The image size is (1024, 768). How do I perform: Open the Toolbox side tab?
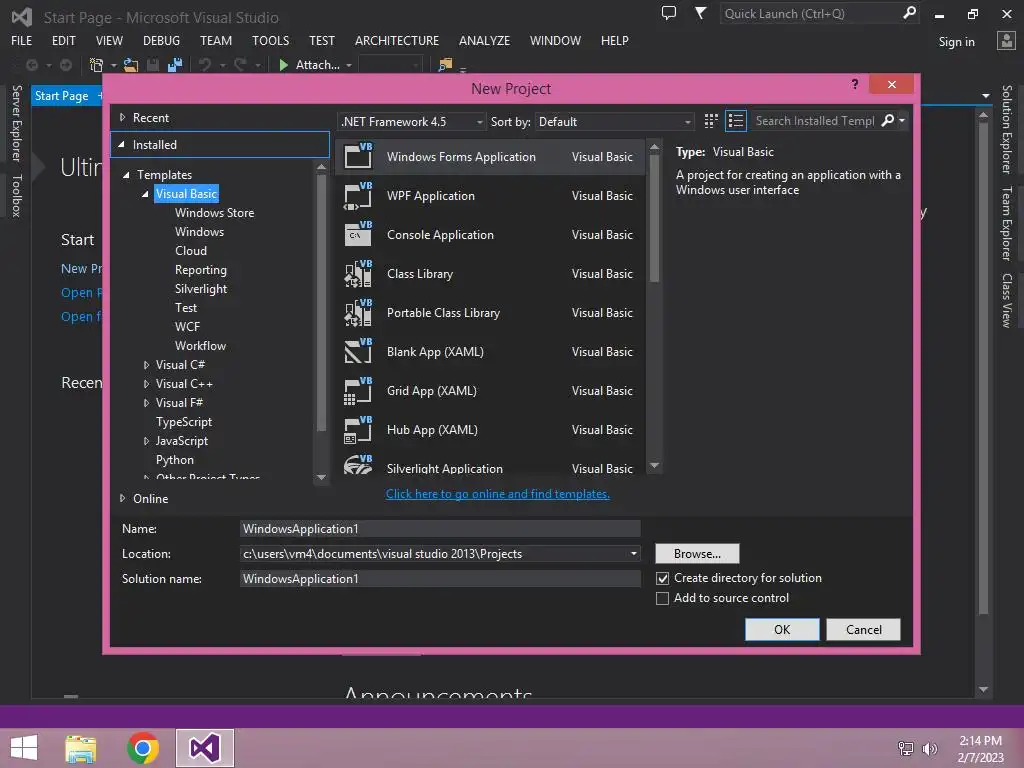point(17,195)
